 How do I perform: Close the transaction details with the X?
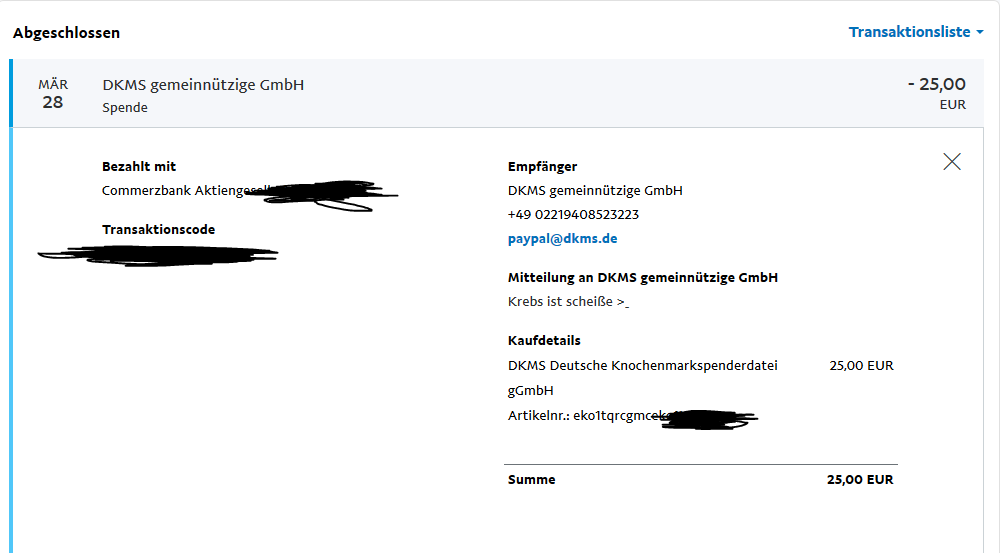coord(952,161)
